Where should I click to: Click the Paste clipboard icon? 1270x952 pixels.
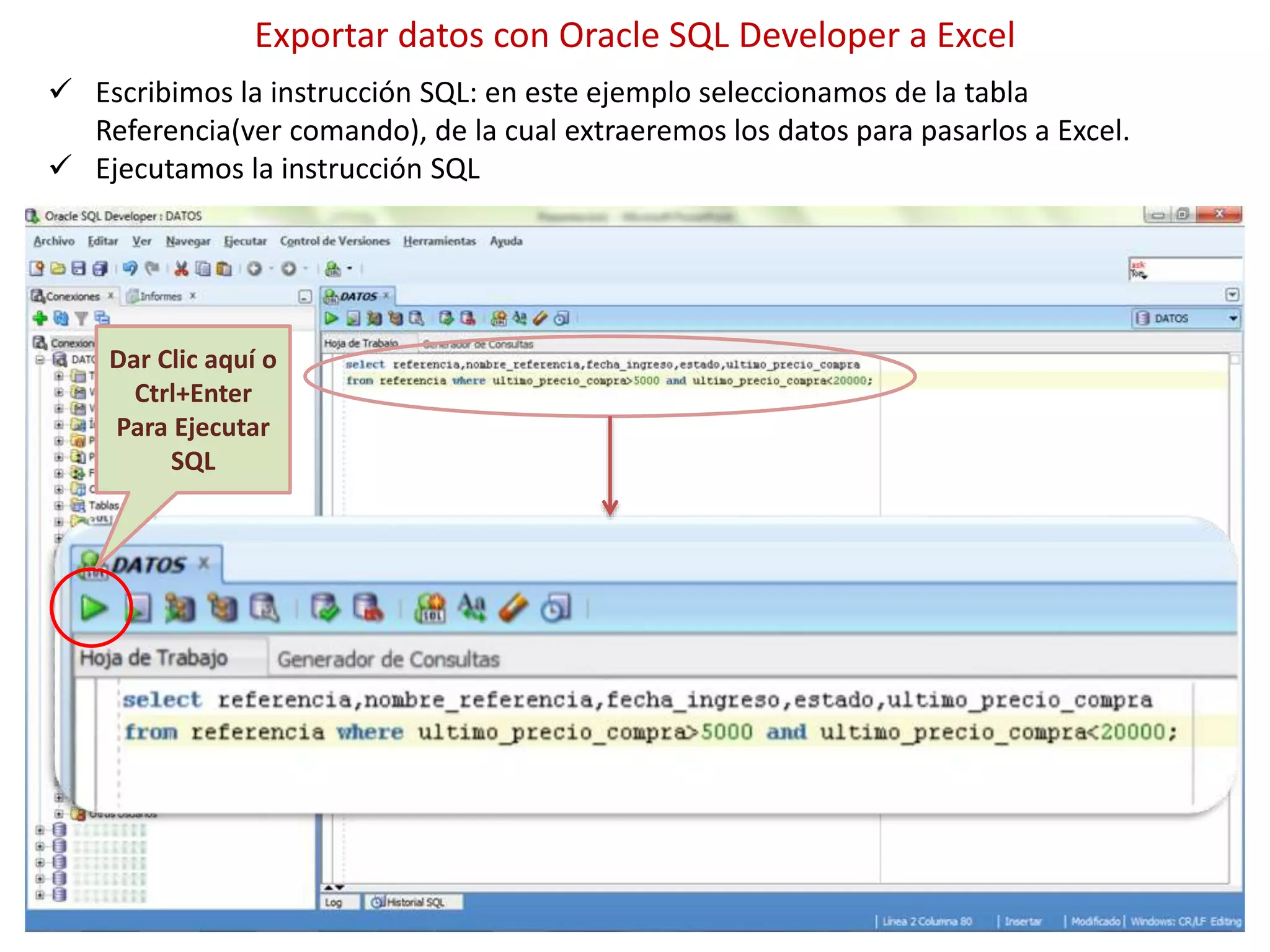click(x=224, y=268)
